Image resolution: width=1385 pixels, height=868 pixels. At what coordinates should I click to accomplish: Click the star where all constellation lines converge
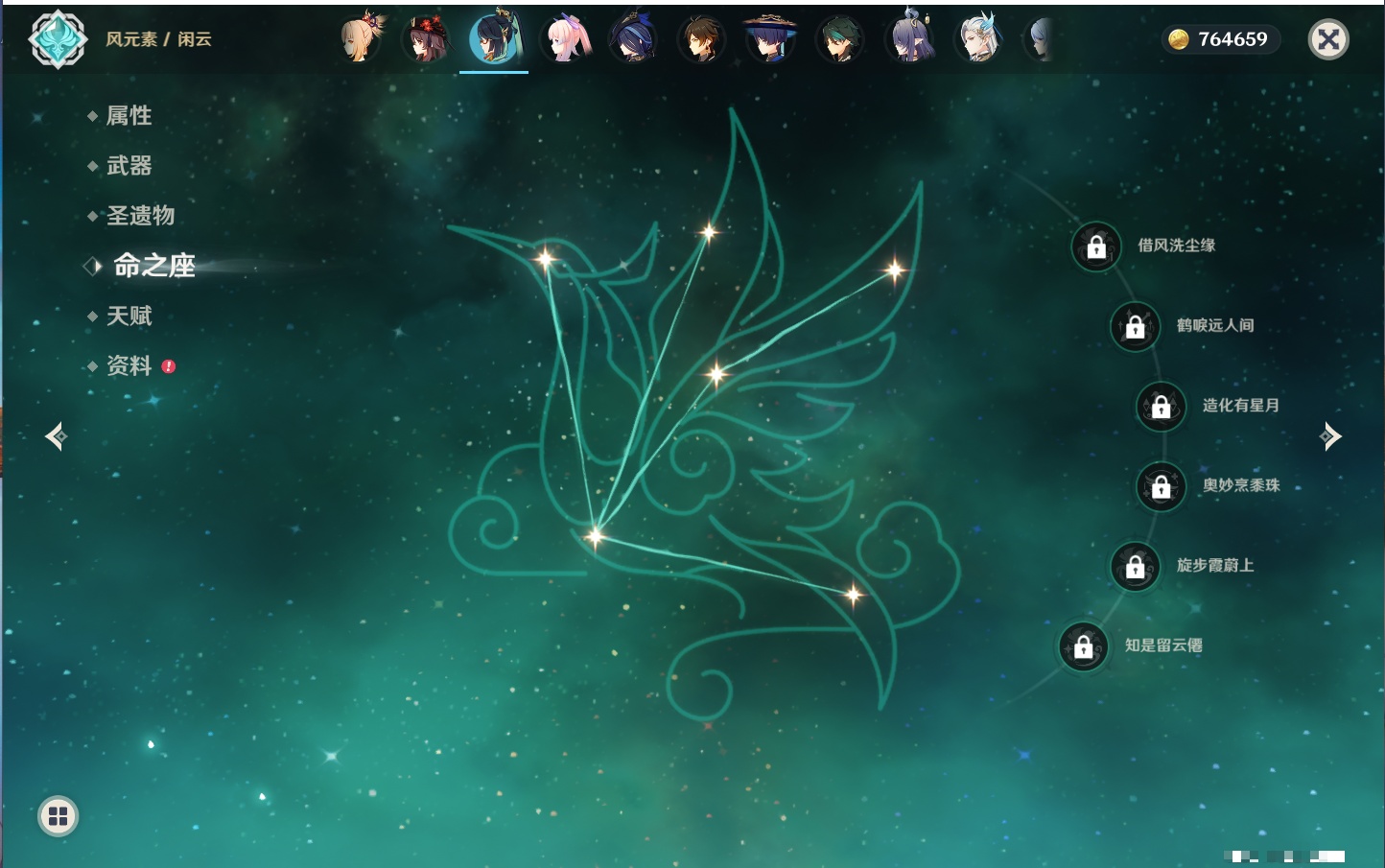(x=596, y=536)
